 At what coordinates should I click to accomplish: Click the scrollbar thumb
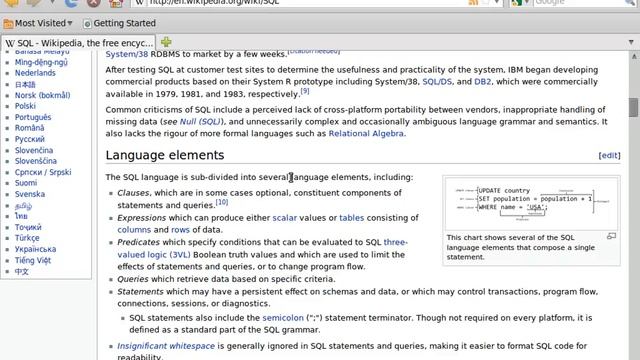coord(633,107)
